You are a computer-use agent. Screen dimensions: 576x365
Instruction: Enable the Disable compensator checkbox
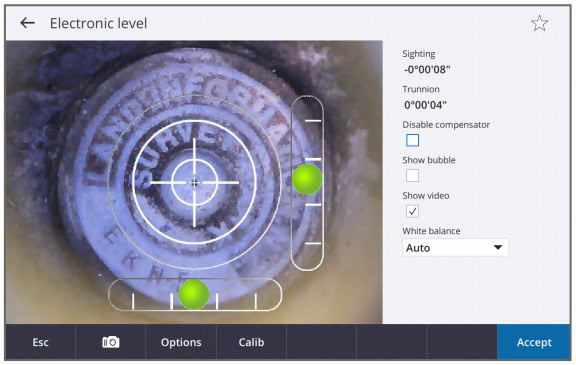pyautogui.click(x=412, y=140)
